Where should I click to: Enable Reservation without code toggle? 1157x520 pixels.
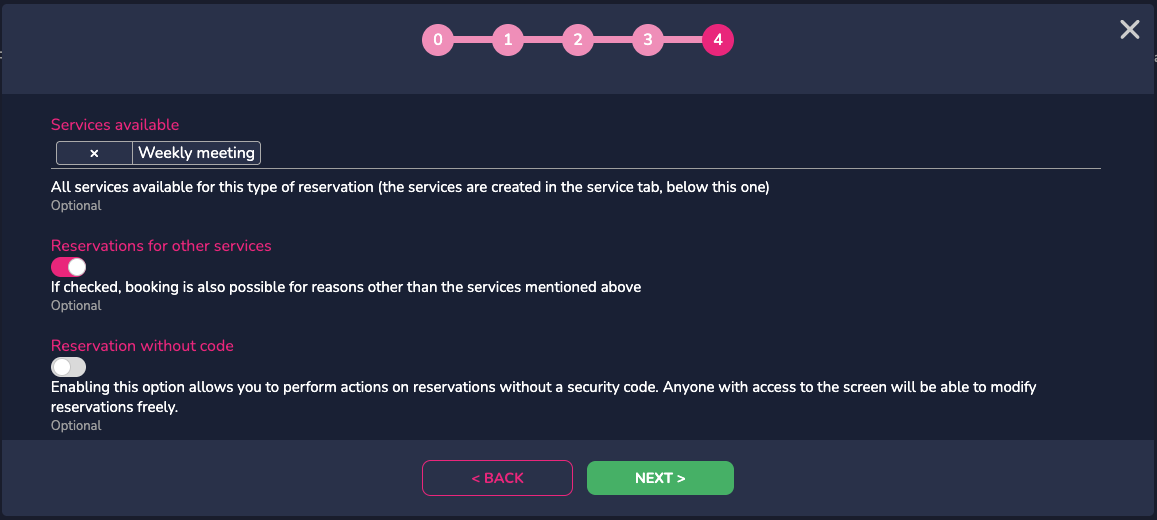pos(69,367)
